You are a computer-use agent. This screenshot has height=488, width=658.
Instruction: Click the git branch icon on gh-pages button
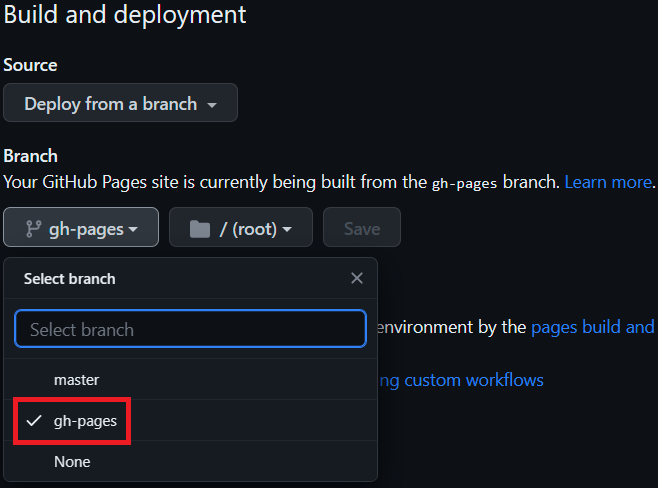click(33, 229)
